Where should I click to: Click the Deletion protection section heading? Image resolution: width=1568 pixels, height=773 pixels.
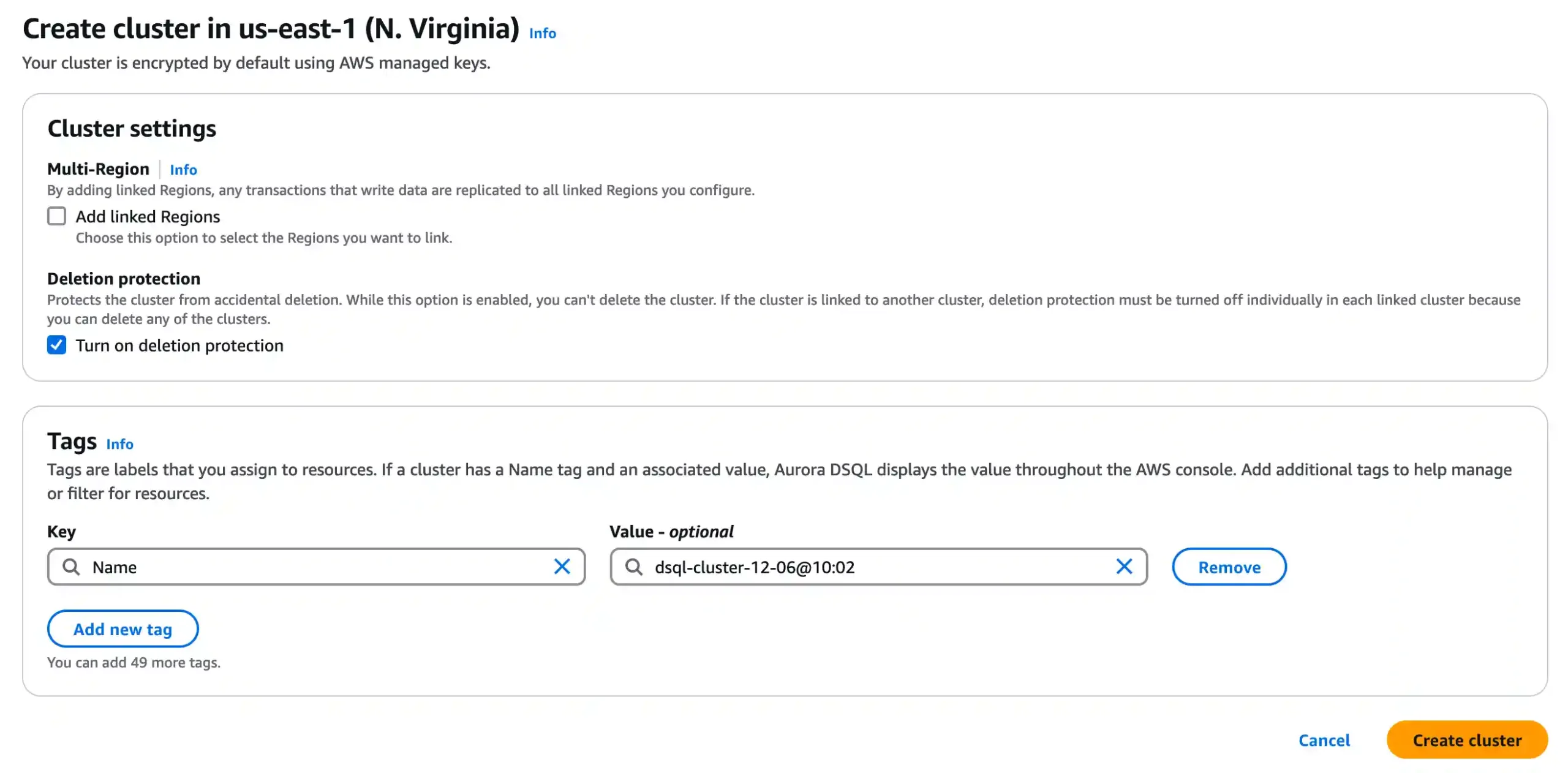(124, 279)
